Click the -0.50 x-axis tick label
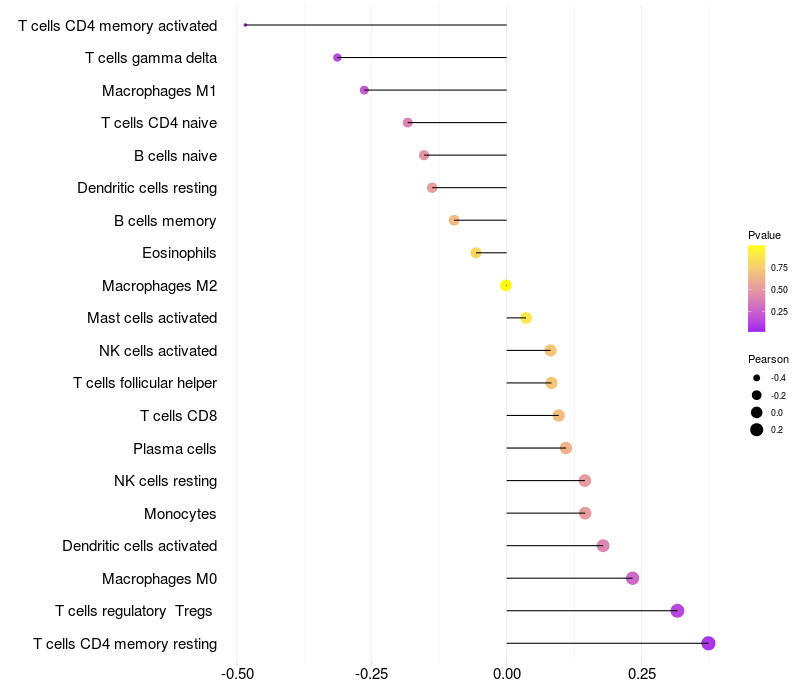The width and height of the screenshot is (800, 700). 236,673
